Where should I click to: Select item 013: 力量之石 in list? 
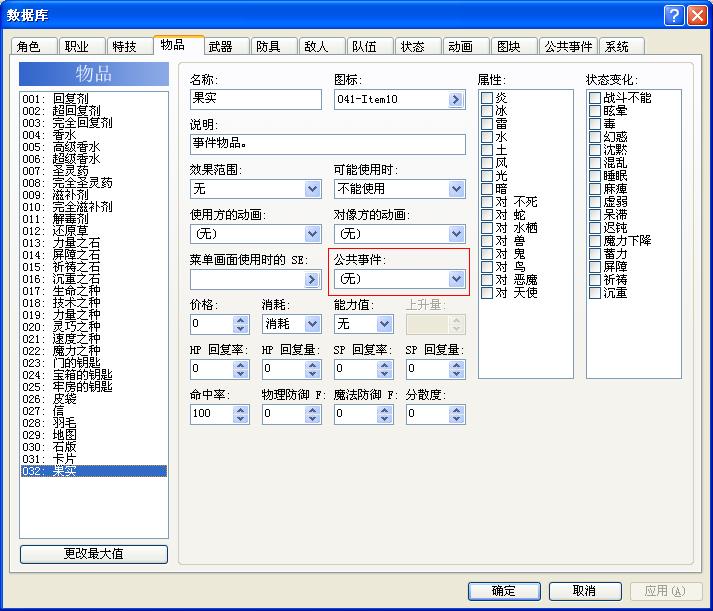94,243
